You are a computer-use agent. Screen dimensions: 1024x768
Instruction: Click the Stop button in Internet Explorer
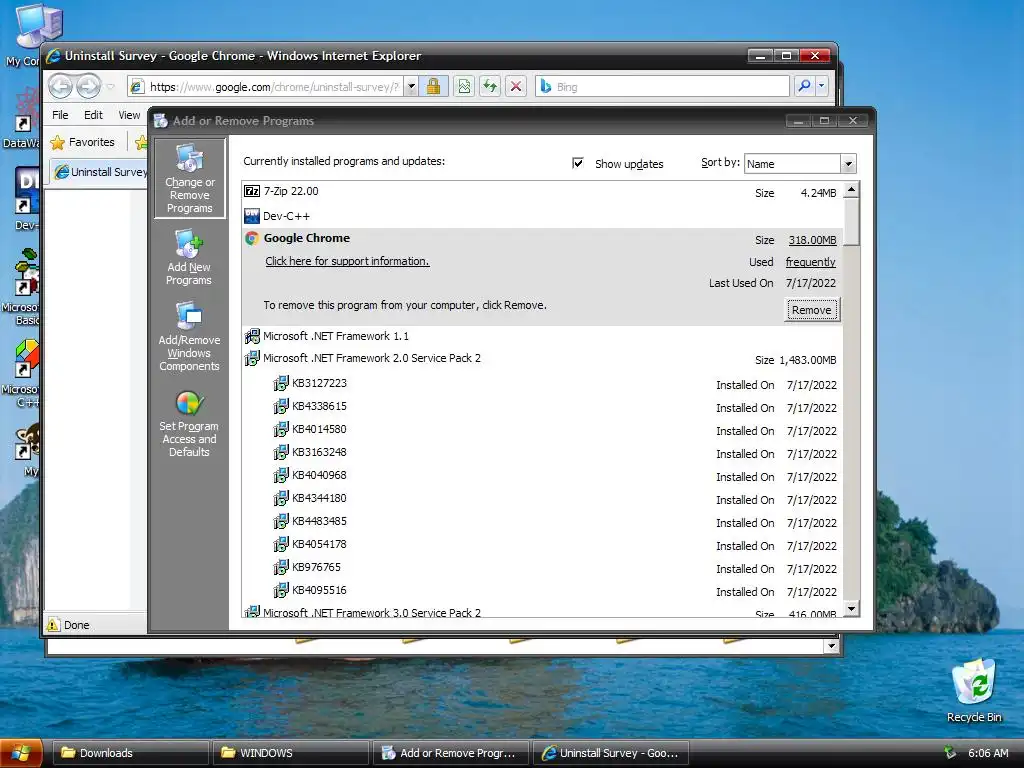[516, 86]
